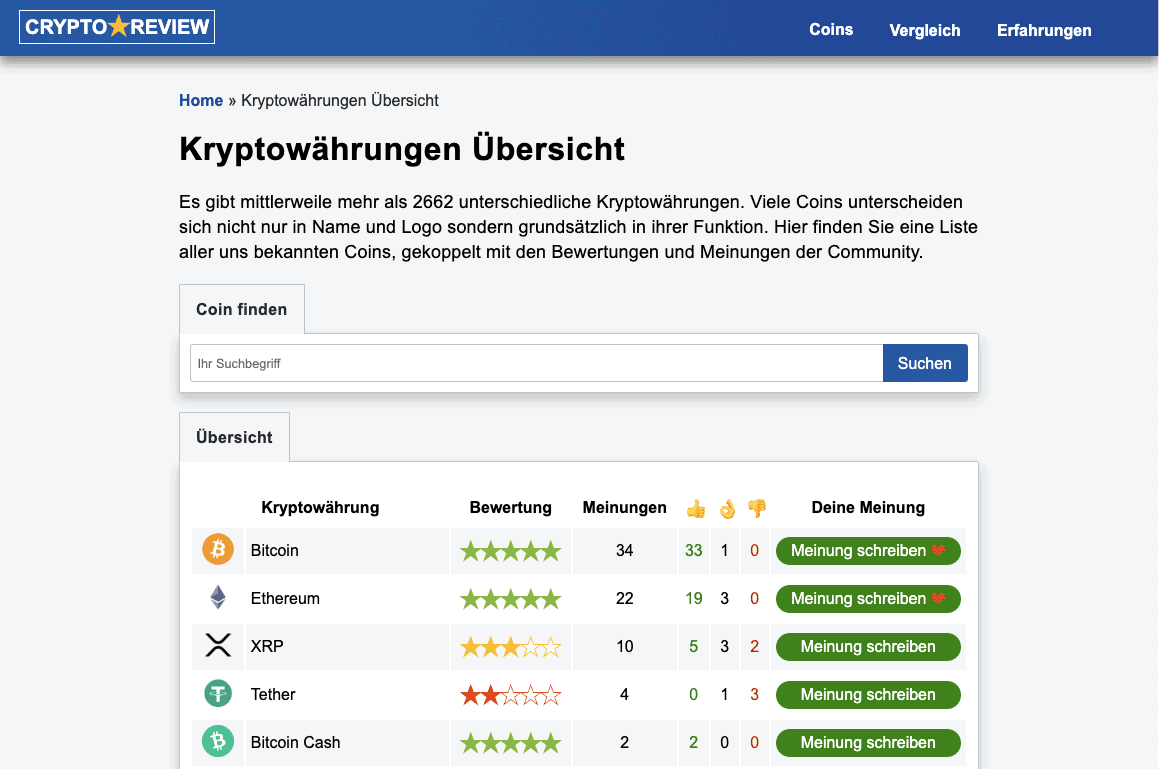This screenshot has width=1159, height=769.
Task: Click the thumbs-up column header icon
Action: (696, 509)
